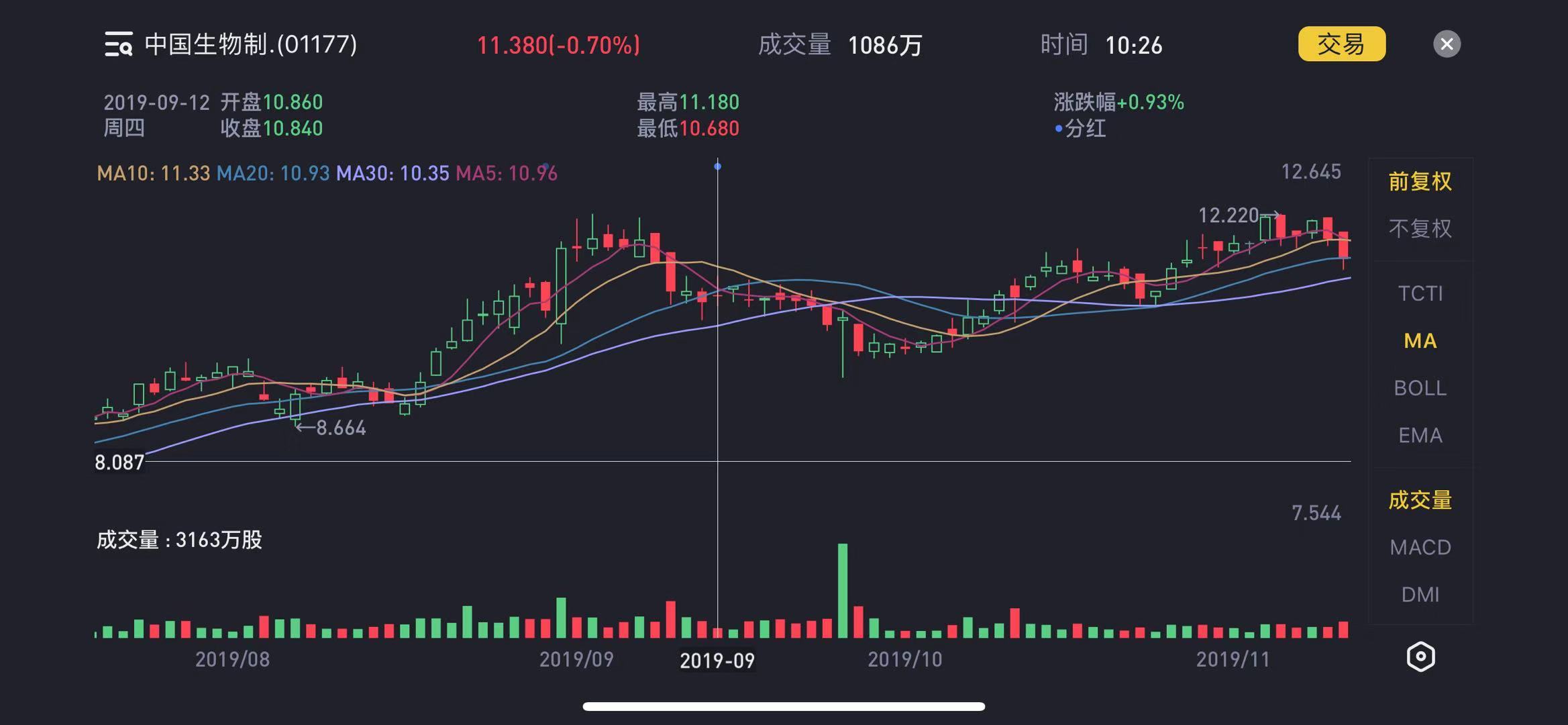Close the landscape chart view
Viewport: 1568px width, 725px height.
pyautogui.click(x=1447, y=44)
